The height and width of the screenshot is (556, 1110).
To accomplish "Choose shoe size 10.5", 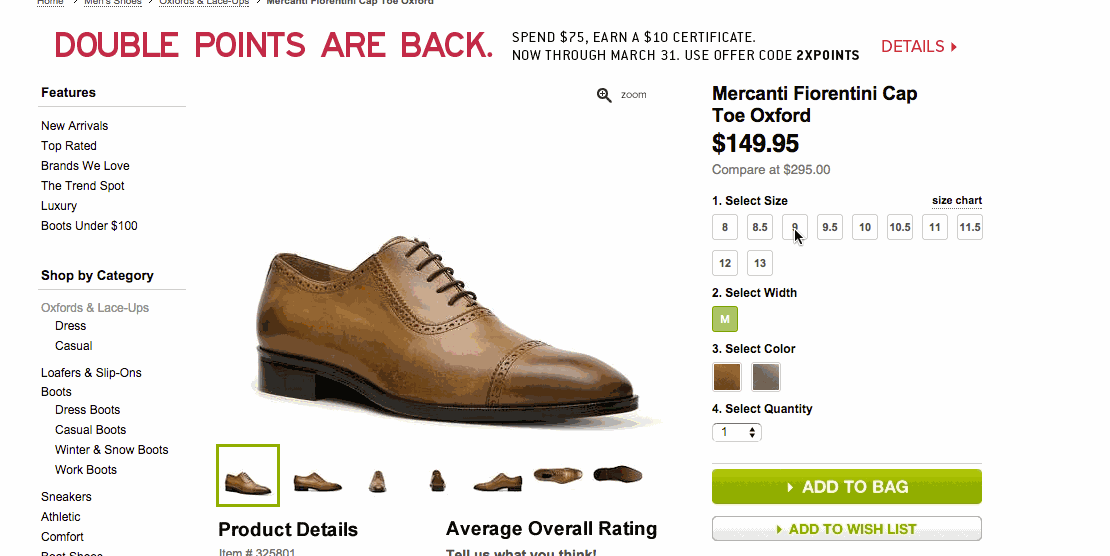I will coord(900,227).
